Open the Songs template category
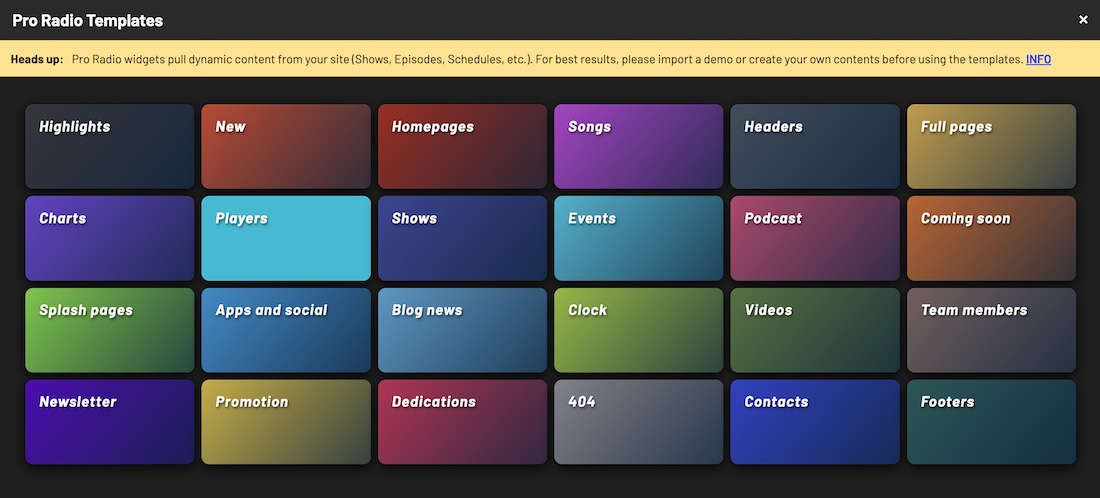The width and height of the screenshot is (1100, 498). tap(638, 146)
